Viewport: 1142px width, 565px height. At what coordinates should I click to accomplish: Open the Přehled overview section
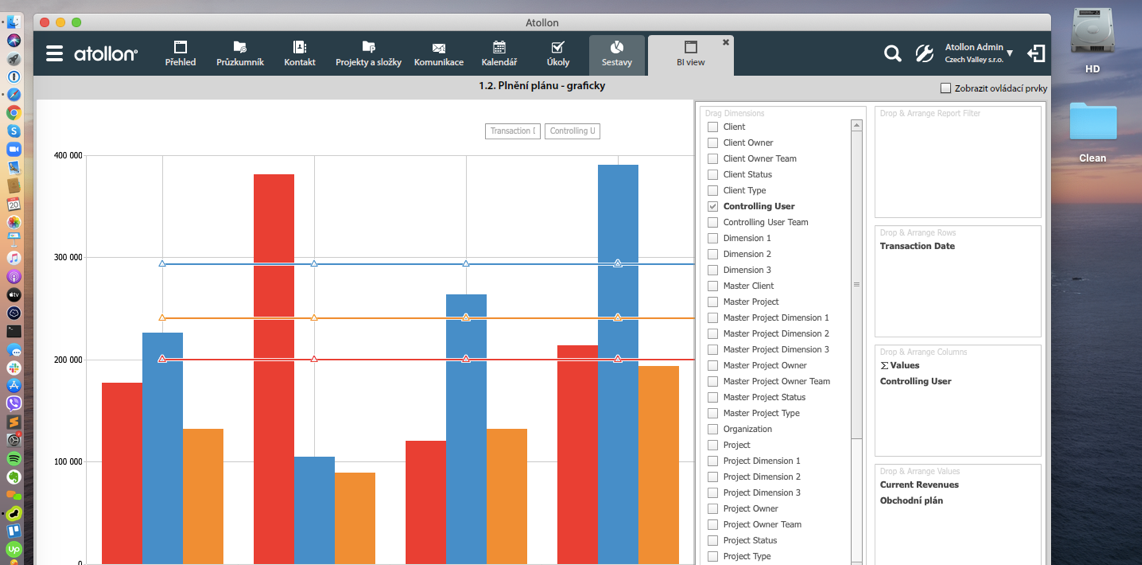point(180,54)
